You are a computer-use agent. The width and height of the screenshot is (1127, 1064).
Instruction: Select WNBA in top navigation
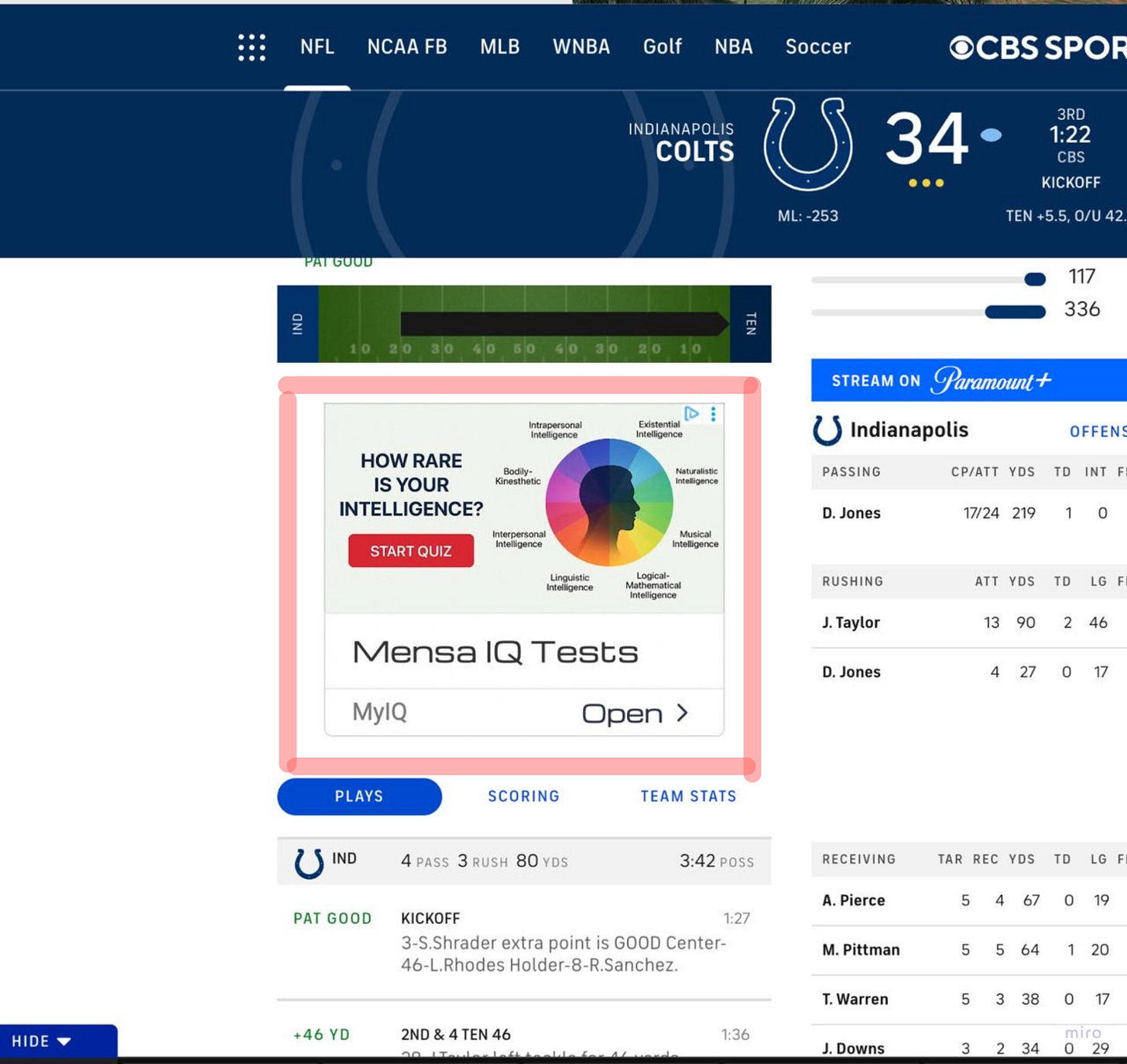click(x=581, y=46)
